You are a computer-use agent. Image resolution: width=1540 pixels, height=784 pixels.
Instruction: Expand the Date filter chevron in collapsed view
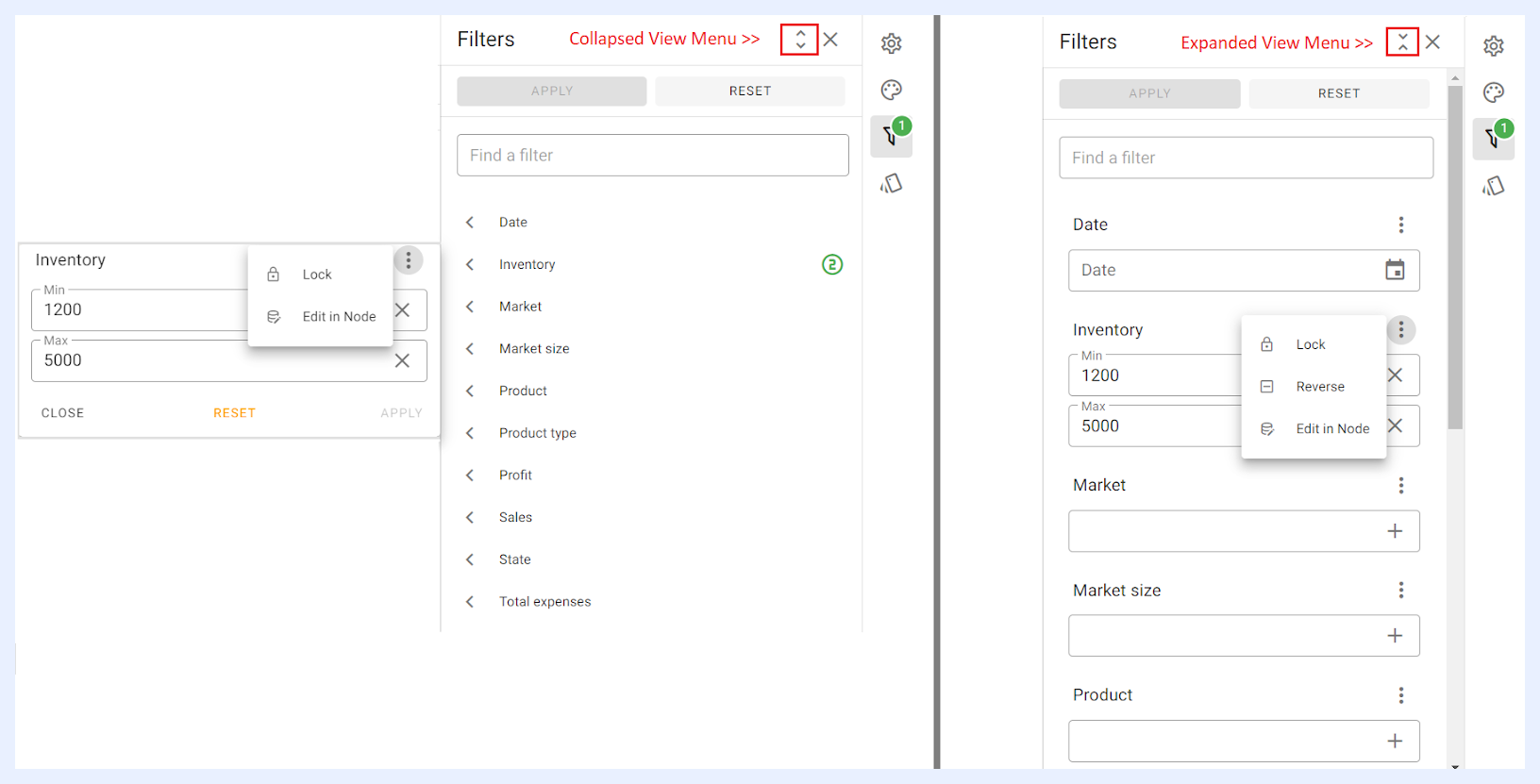tap(470, 223)
